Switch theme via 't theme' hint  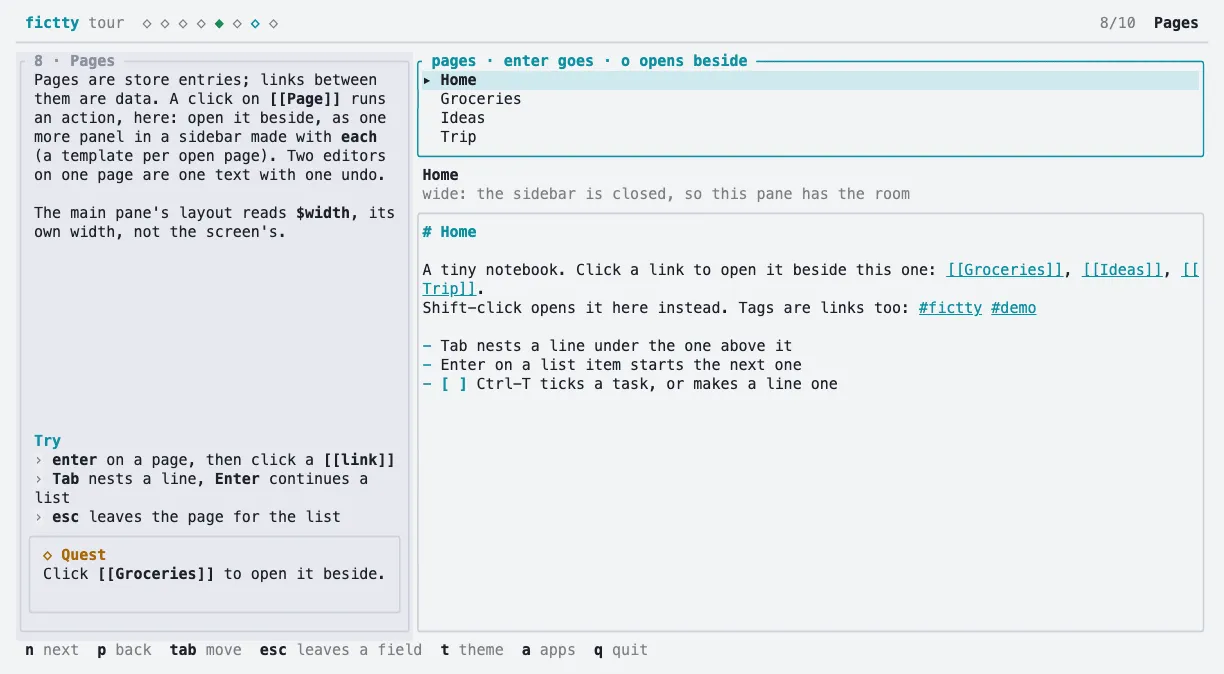tap(472, 650)
